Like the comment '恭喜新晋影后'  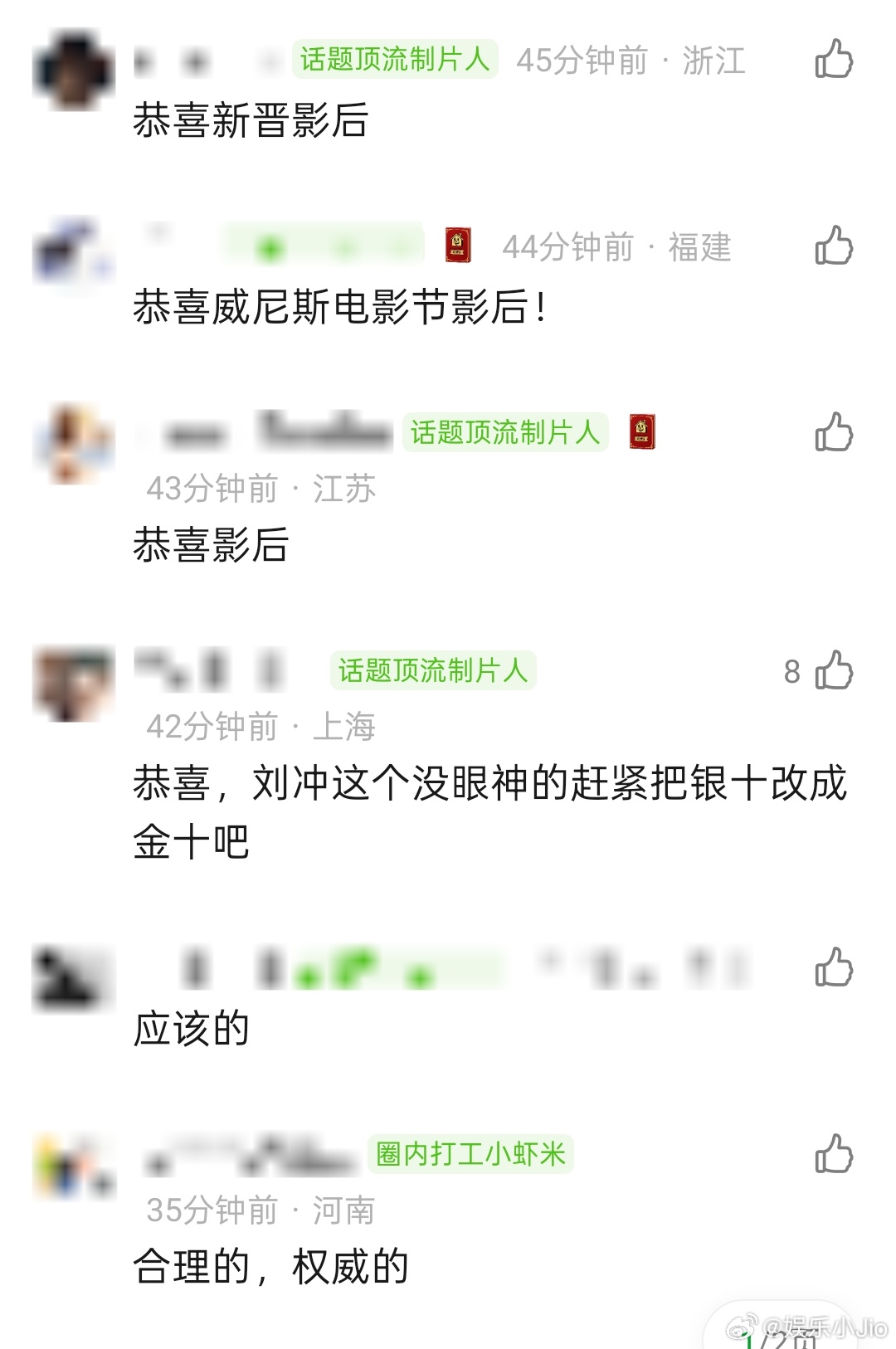click(x=834, y=60)
